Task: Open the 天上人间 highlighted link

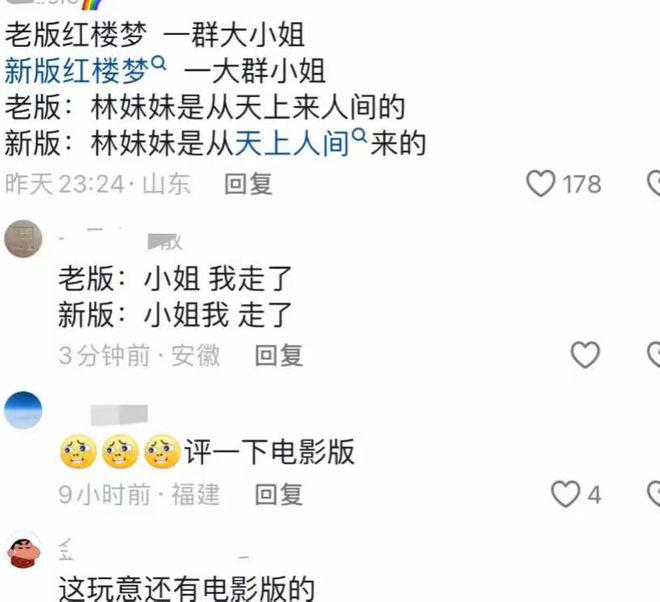Action: coord(292,143)
